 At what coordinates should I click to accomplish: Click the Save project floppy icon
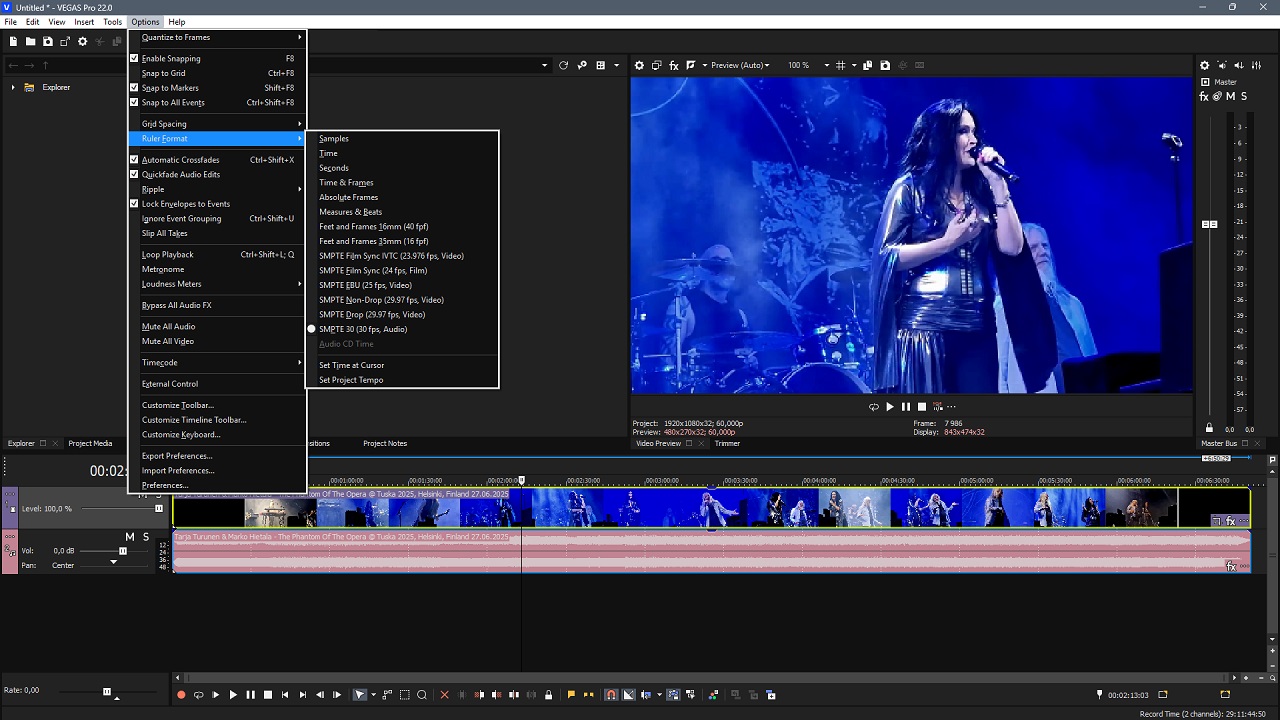coord(47,41)
